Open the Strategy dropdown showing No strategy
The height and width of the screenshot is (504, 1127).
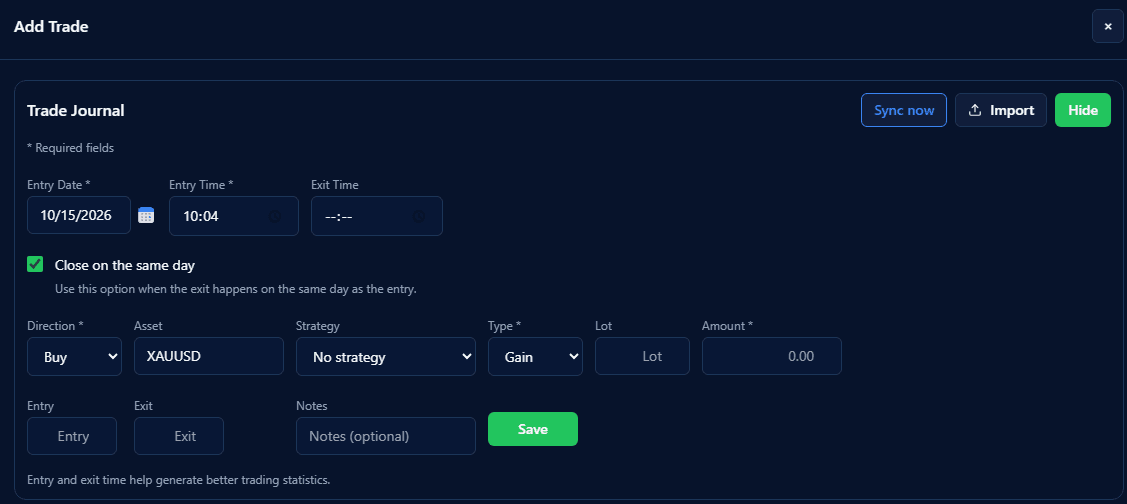(386, 356)
